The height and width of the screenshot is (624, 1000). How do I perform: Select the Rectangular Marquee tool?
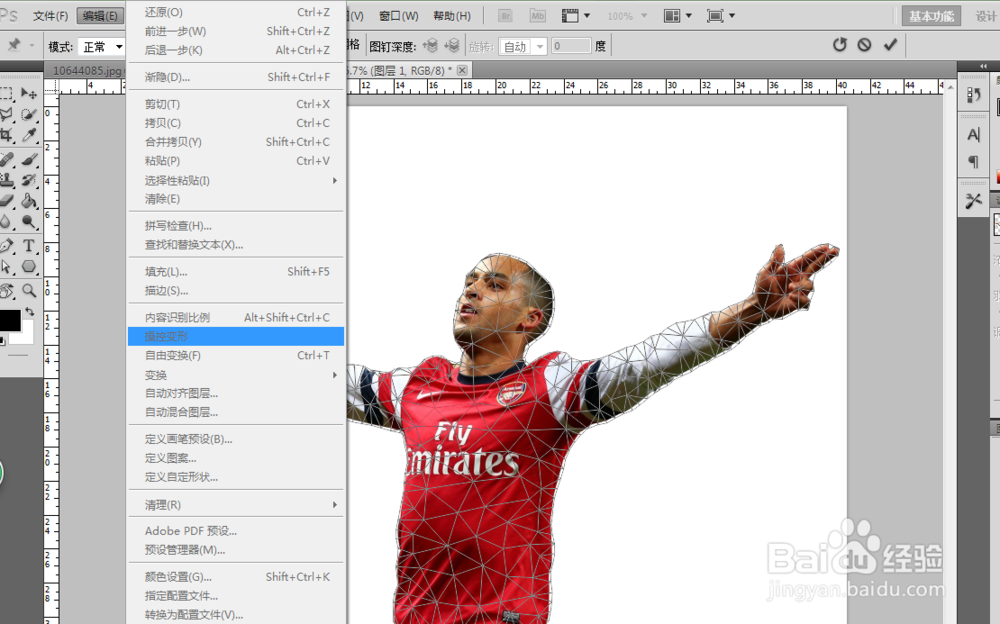6,94
